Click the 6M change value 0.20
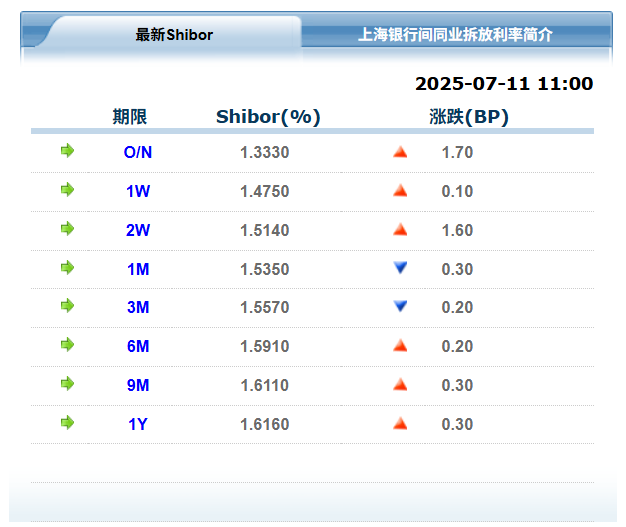Viewport: 626px width, 527px height. coord(457,347)
